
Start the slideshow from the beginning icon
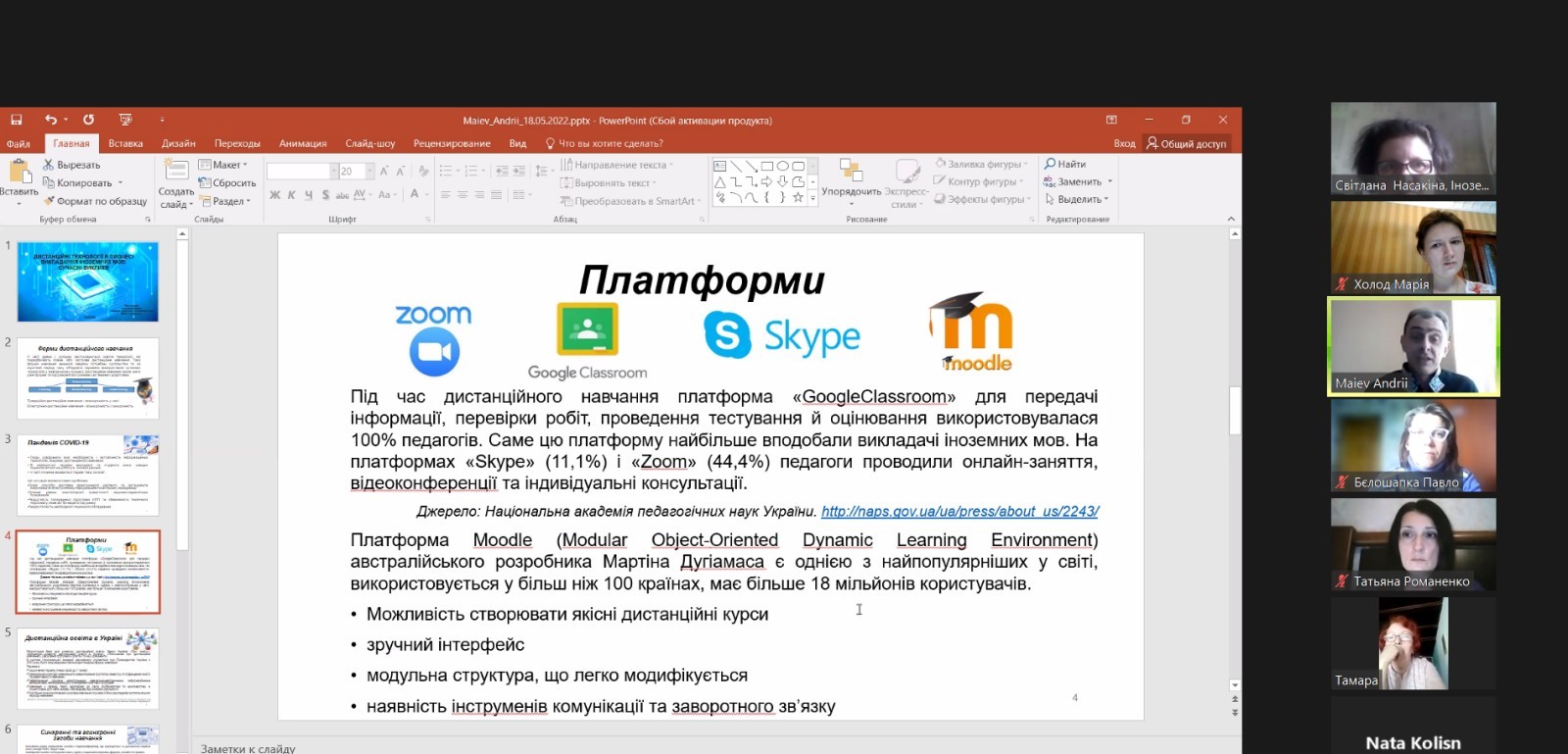tap(125, 120)
